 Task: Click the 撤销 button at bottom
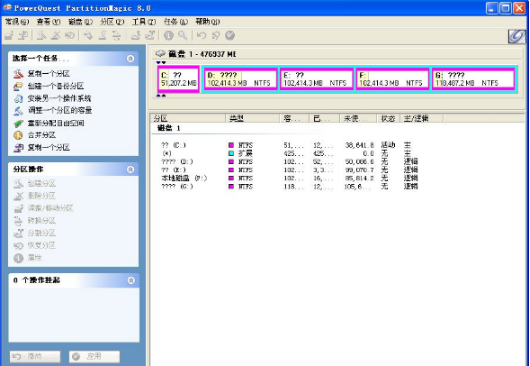click(x=35, y=357)
